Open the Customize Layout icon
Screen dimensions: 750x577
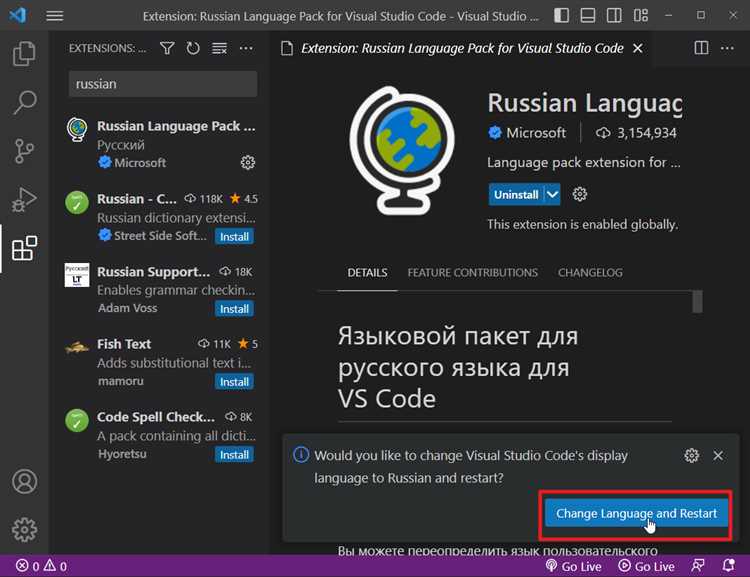tap(641, 16)
